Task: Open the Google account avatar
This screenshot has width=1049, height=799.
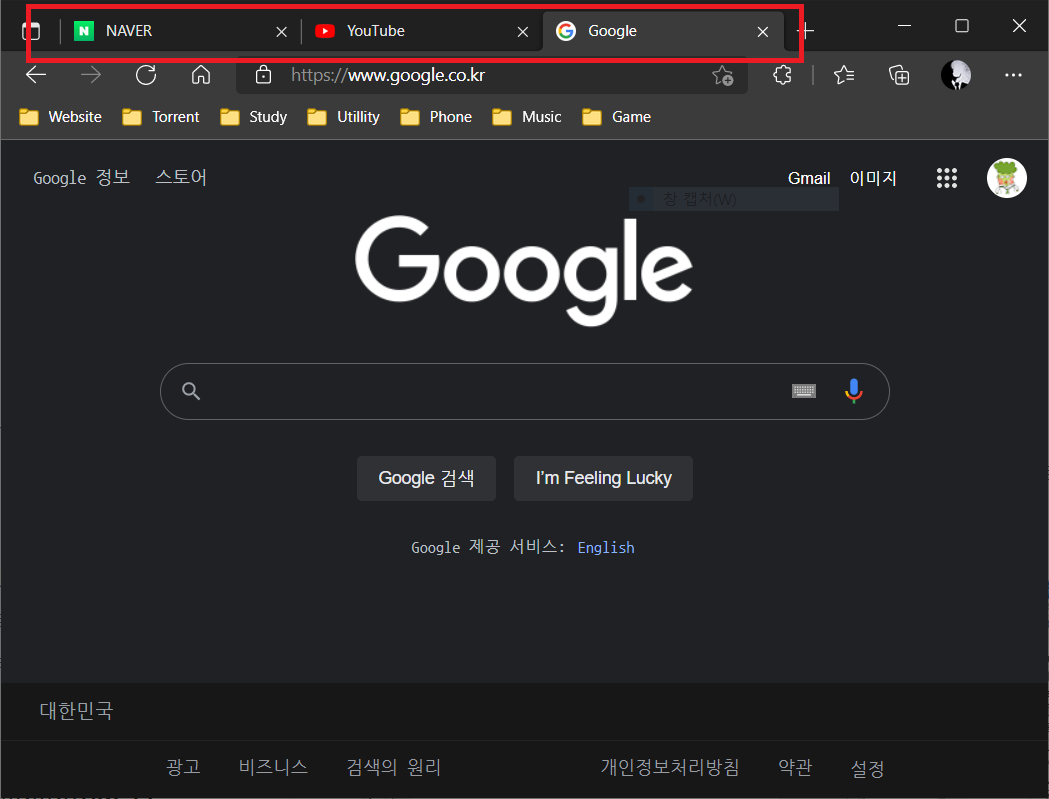Action: point(1007,178)
